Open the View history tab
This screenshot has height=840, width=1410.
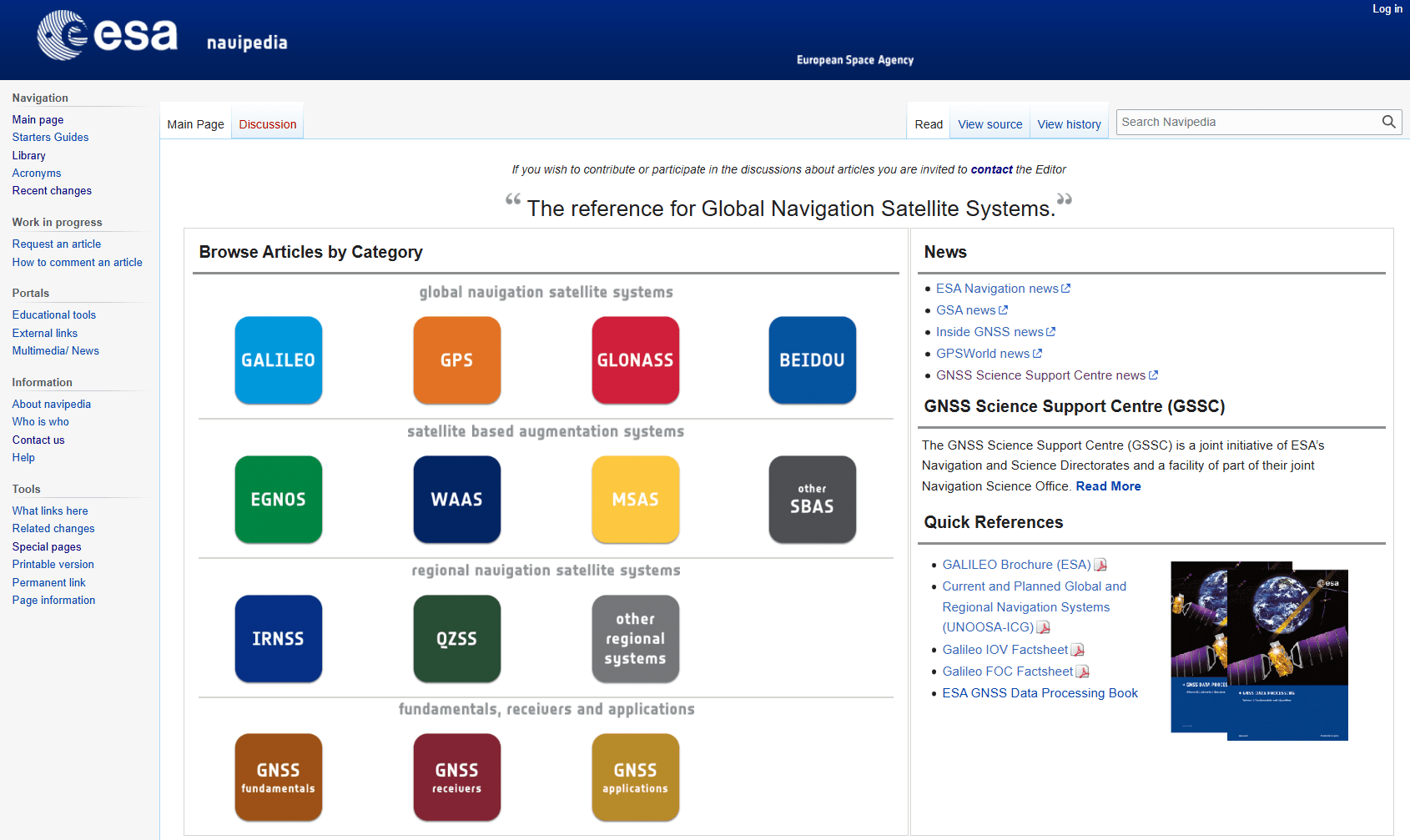click(1069, 123)
